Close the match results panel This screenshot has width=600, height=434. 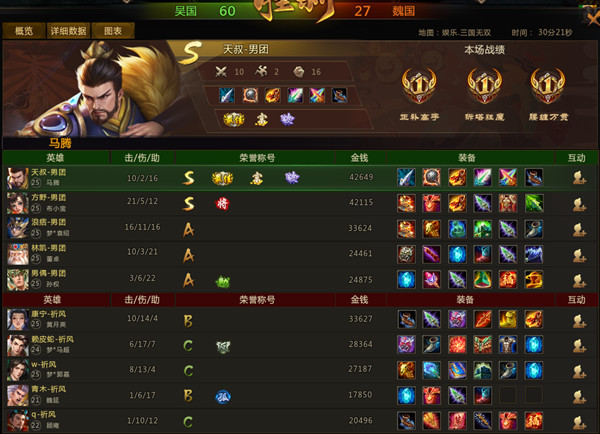click(593, 16)
